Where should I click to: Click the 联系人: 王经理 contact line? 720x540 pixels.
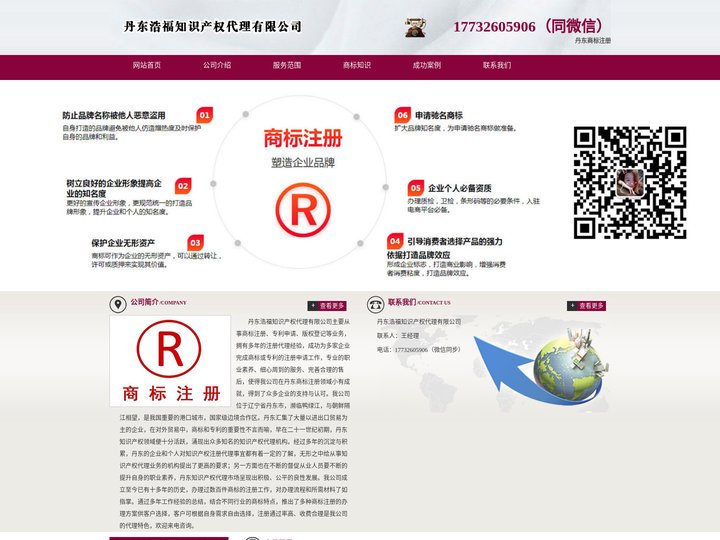pyautogui.click(x=398, y=336)
